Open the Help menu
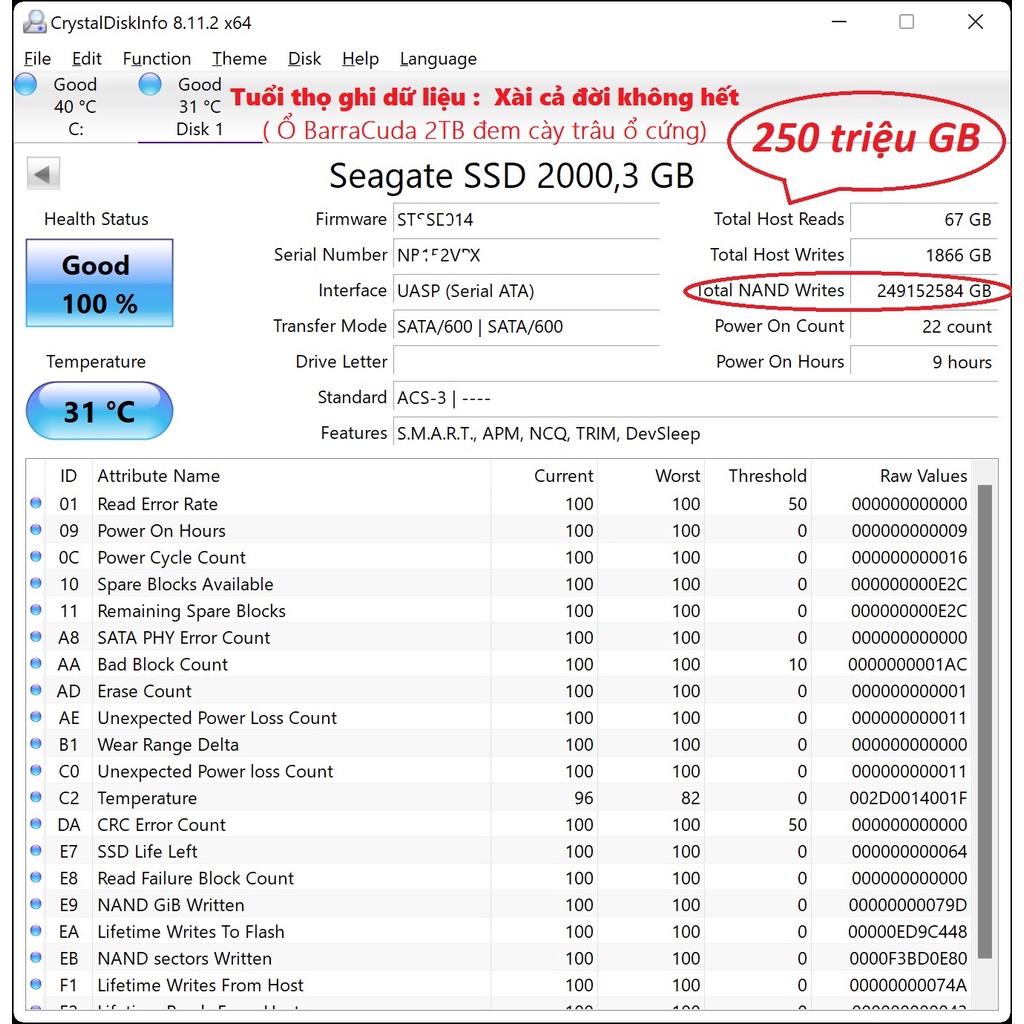Viewport: 1024px width, 1024px height. click(x=360, y=59)
